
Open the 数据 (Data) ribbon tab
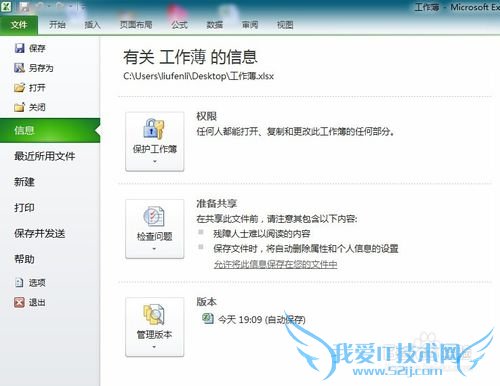215,25
